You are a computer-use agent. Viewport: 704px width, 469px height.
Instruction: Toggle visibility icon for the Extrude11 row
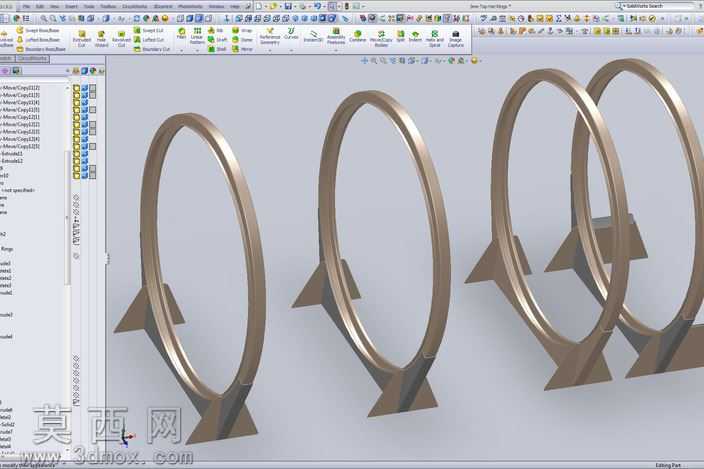[77, 153]
